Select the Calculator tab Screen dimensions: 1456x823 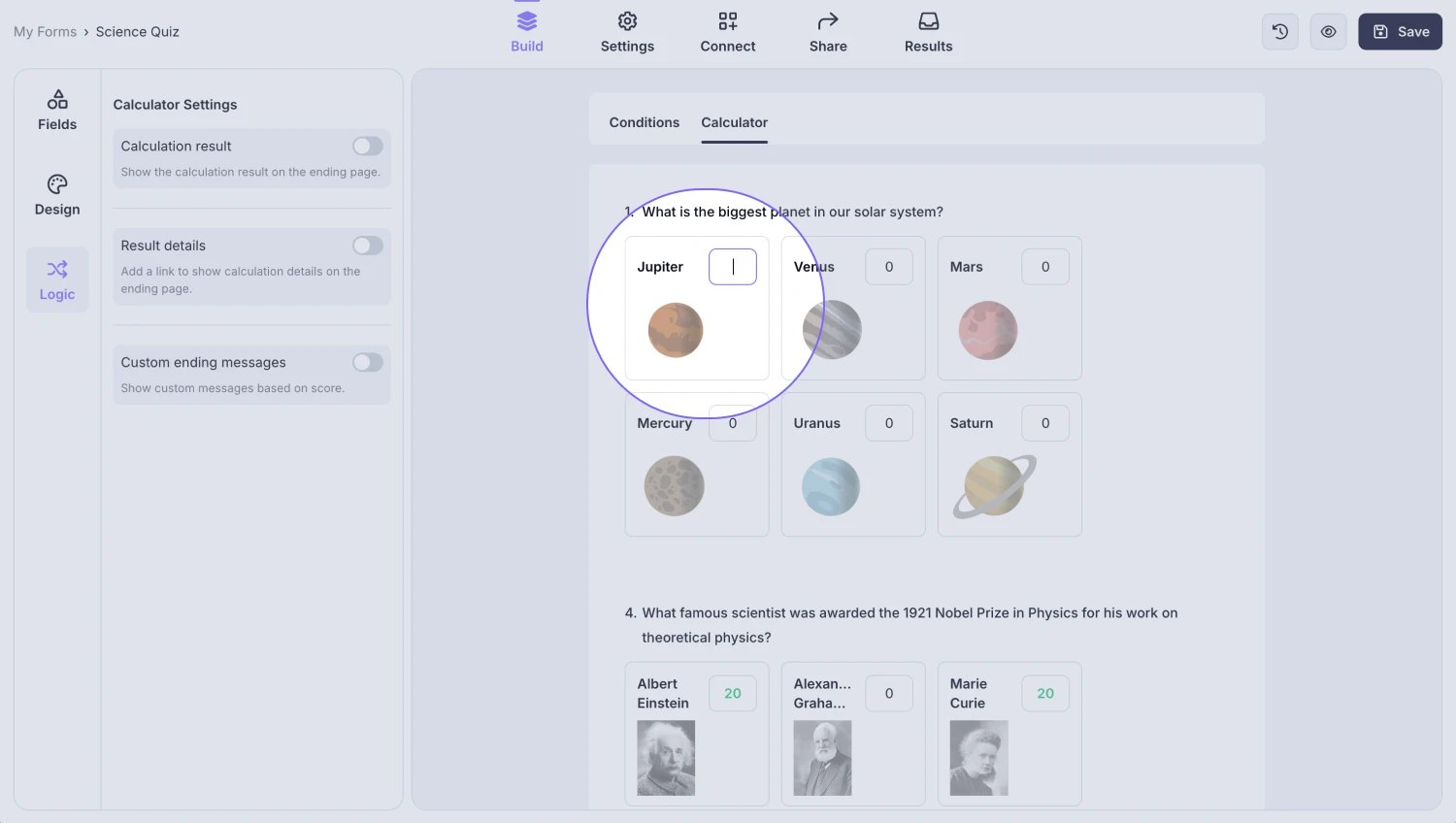pos(734,122)
